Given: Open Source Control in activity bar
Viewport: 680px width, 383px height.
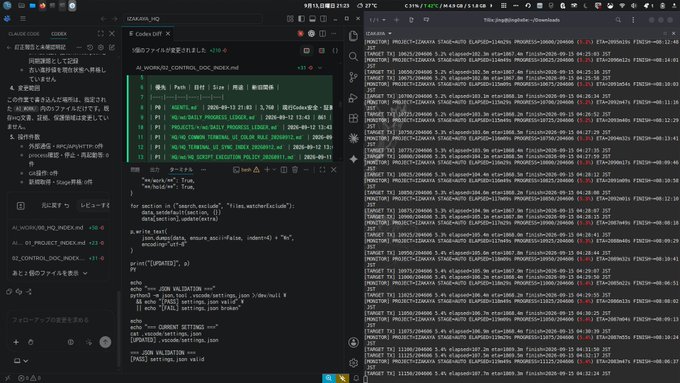Looking at the screenshot, I should click(353, 77).
